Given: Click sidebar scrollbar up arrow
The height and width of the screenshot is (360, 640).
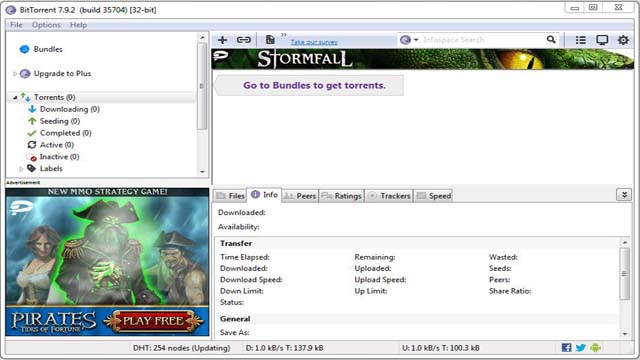Looking at the screenshot, I should pyautogui.click(x=202, y=37).
